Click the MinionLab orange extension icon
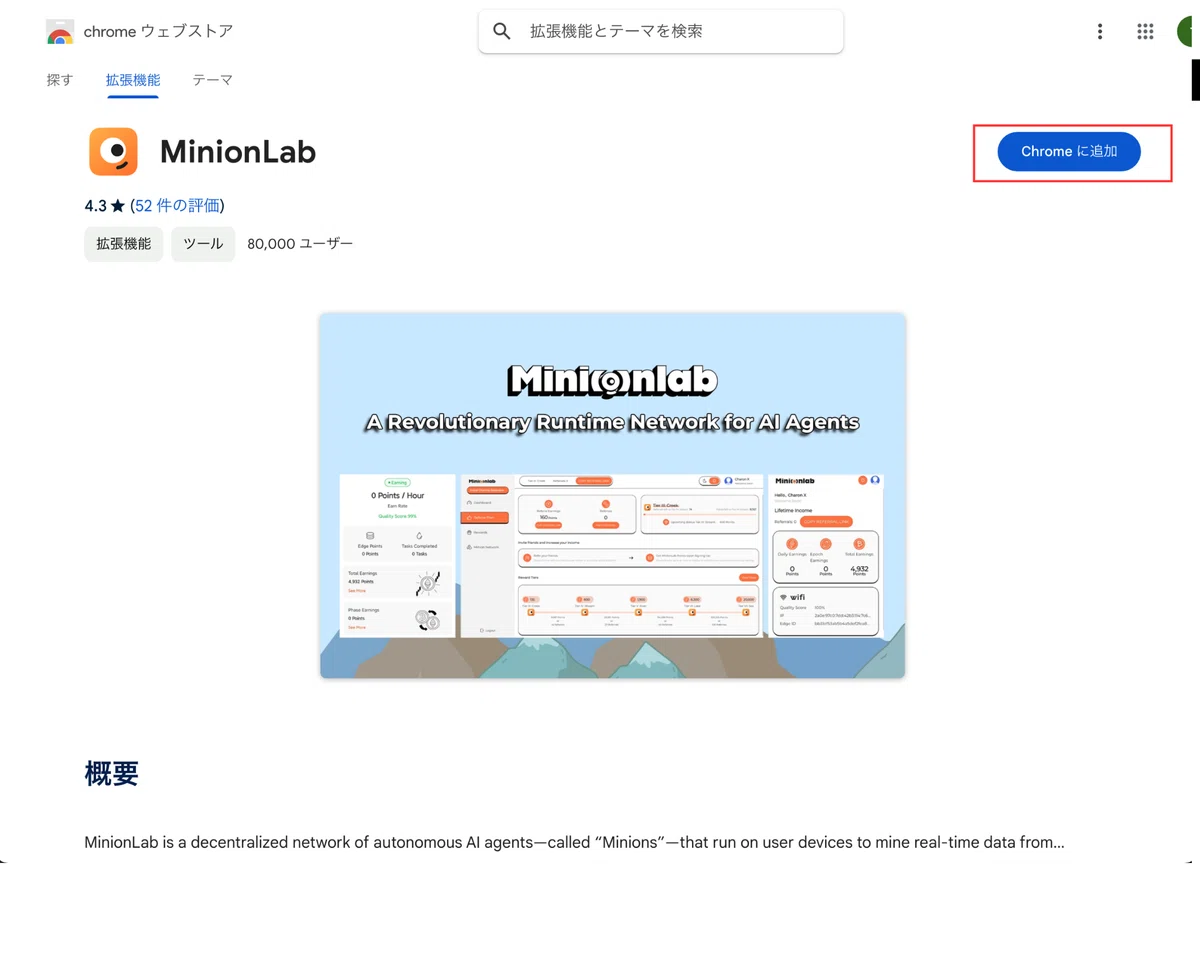Viewport: 1200px width, 959px height. tap(113, 152)
